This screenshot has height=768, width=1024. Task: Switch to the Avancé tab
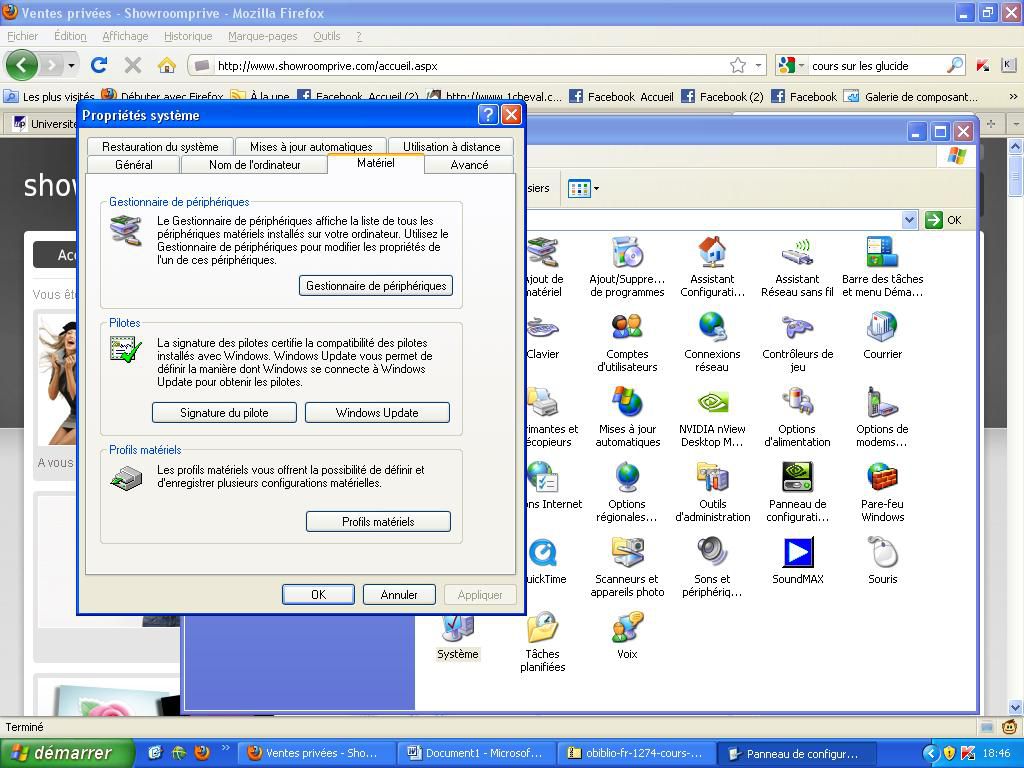point(469,165)
